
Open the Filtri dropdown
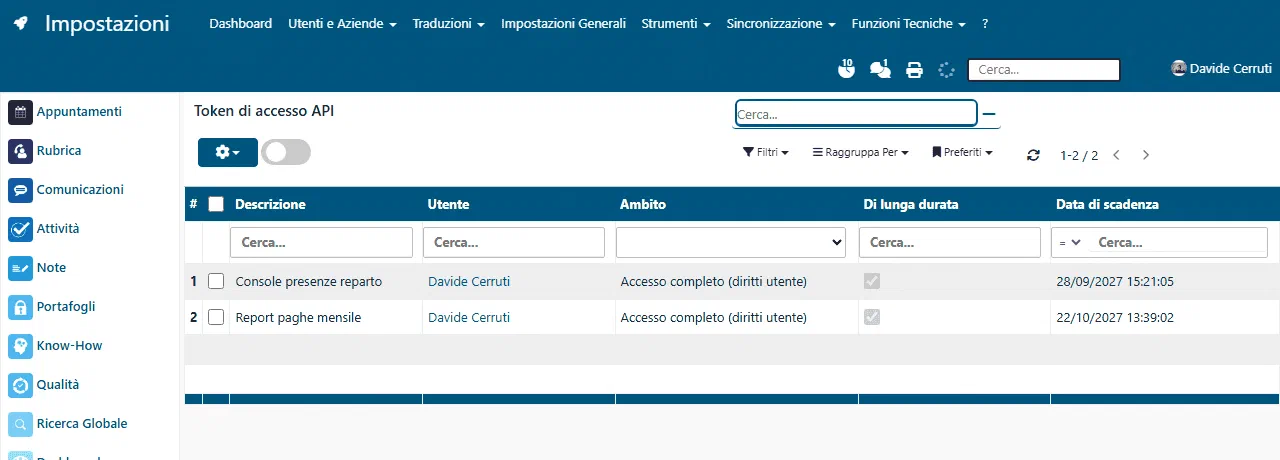click(x=766, y=153)
